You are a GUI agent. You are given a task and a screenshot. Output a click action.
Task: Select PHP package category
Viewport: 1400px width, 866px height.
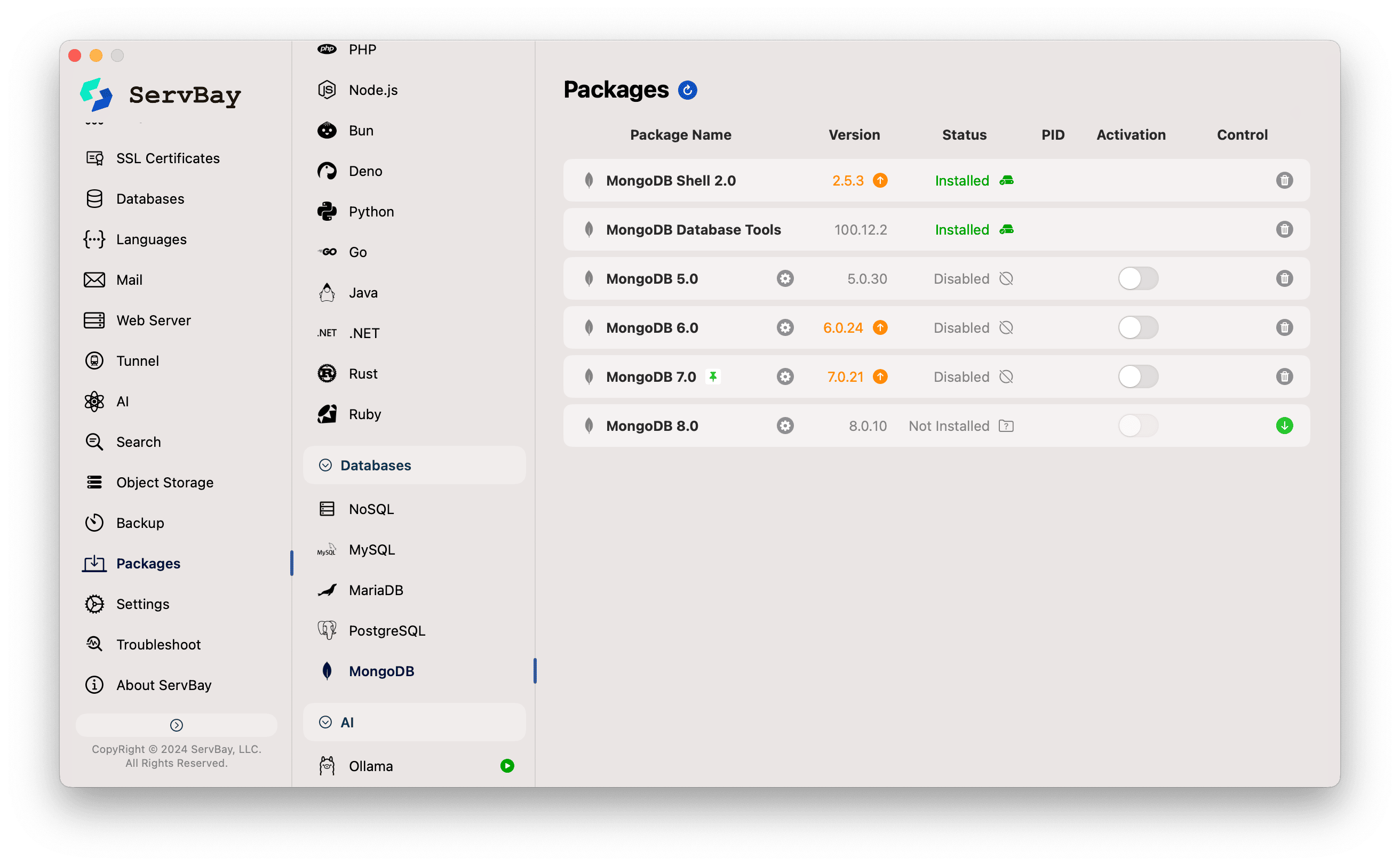pos(347,50)
